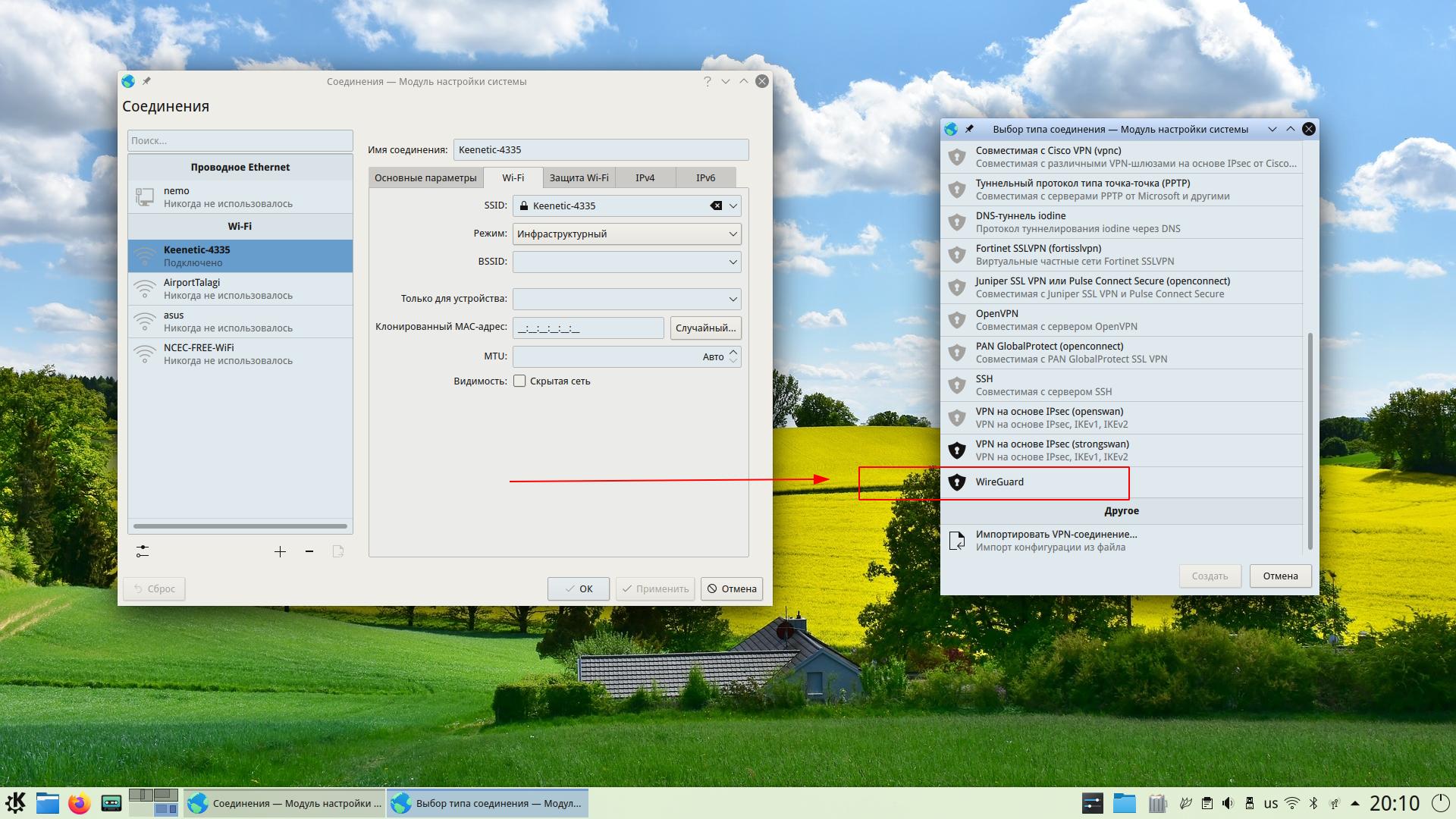Click the Wi-Fi tray icon in the panel
Screen dimensions: 1456x819
tap(1292, 803)
